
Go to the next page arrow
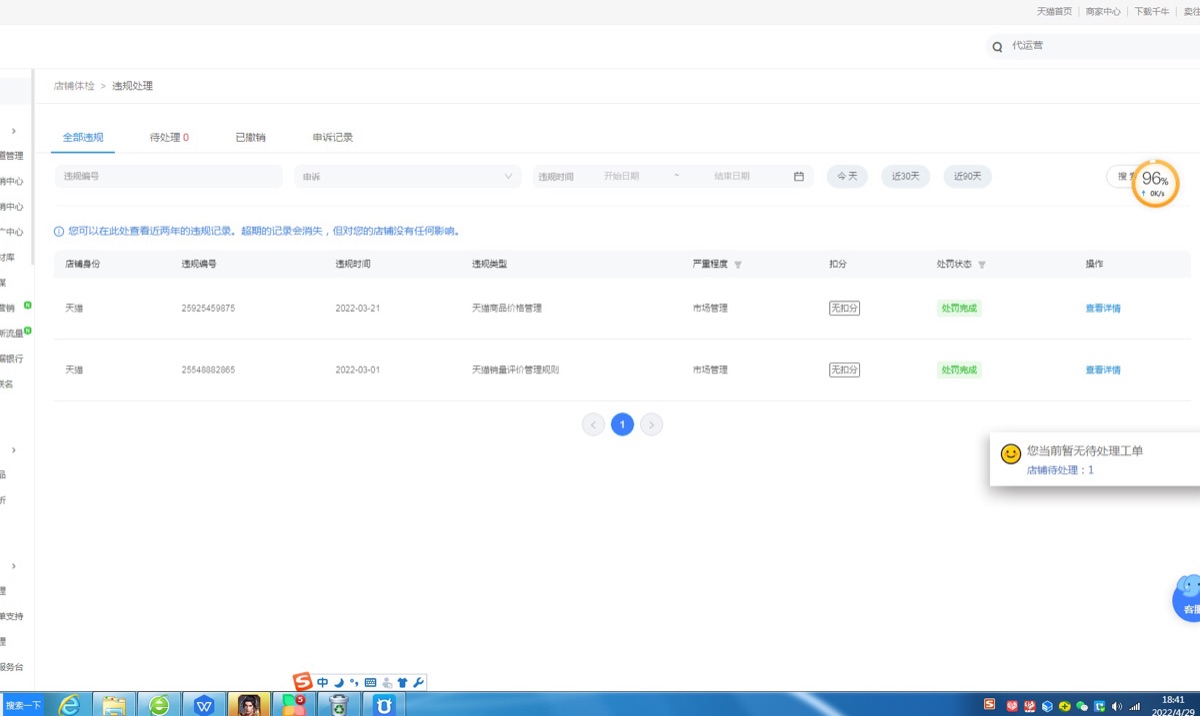pos(651,425)
